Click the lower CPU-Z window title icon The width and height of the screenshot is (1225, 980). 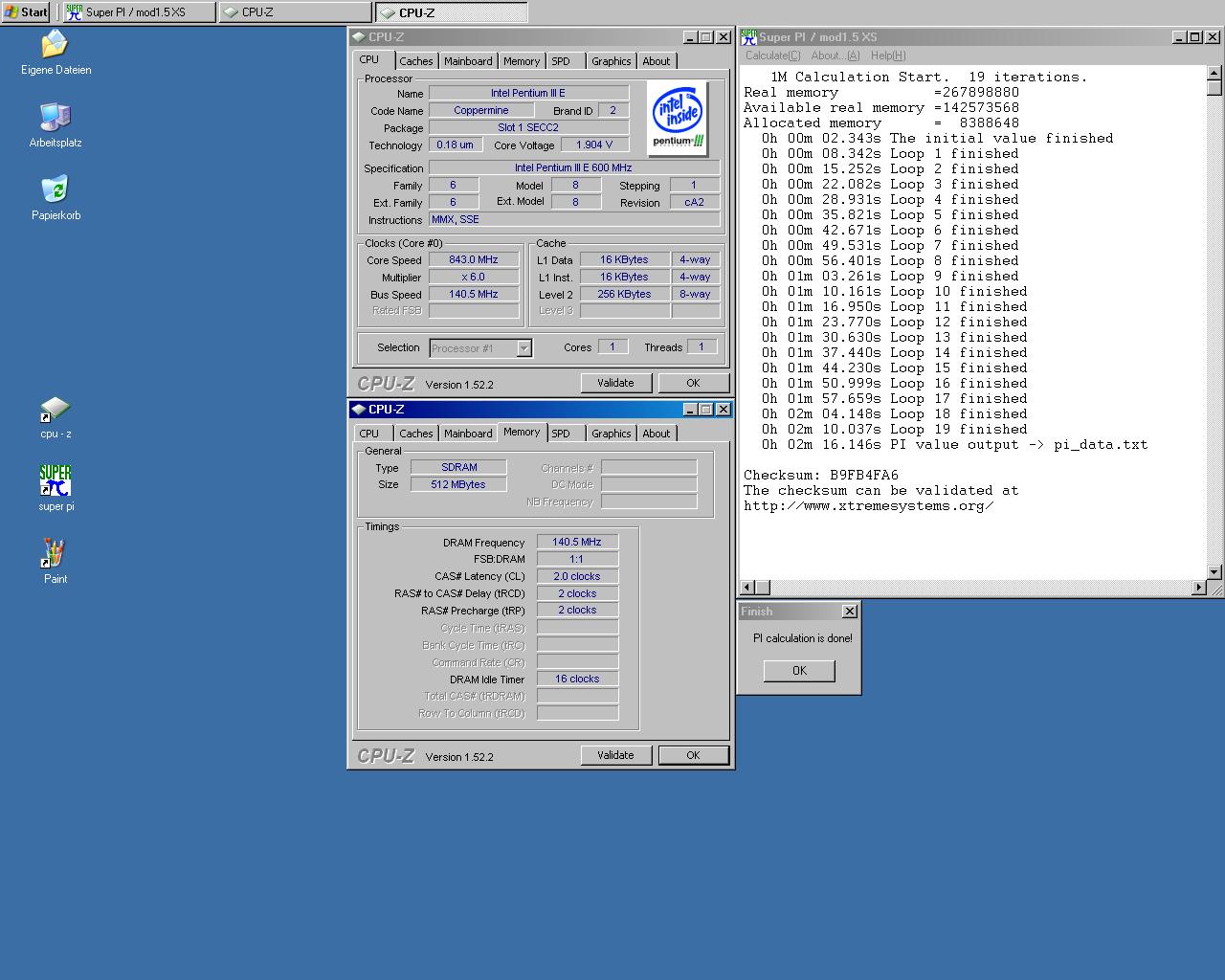coord(359,410)
